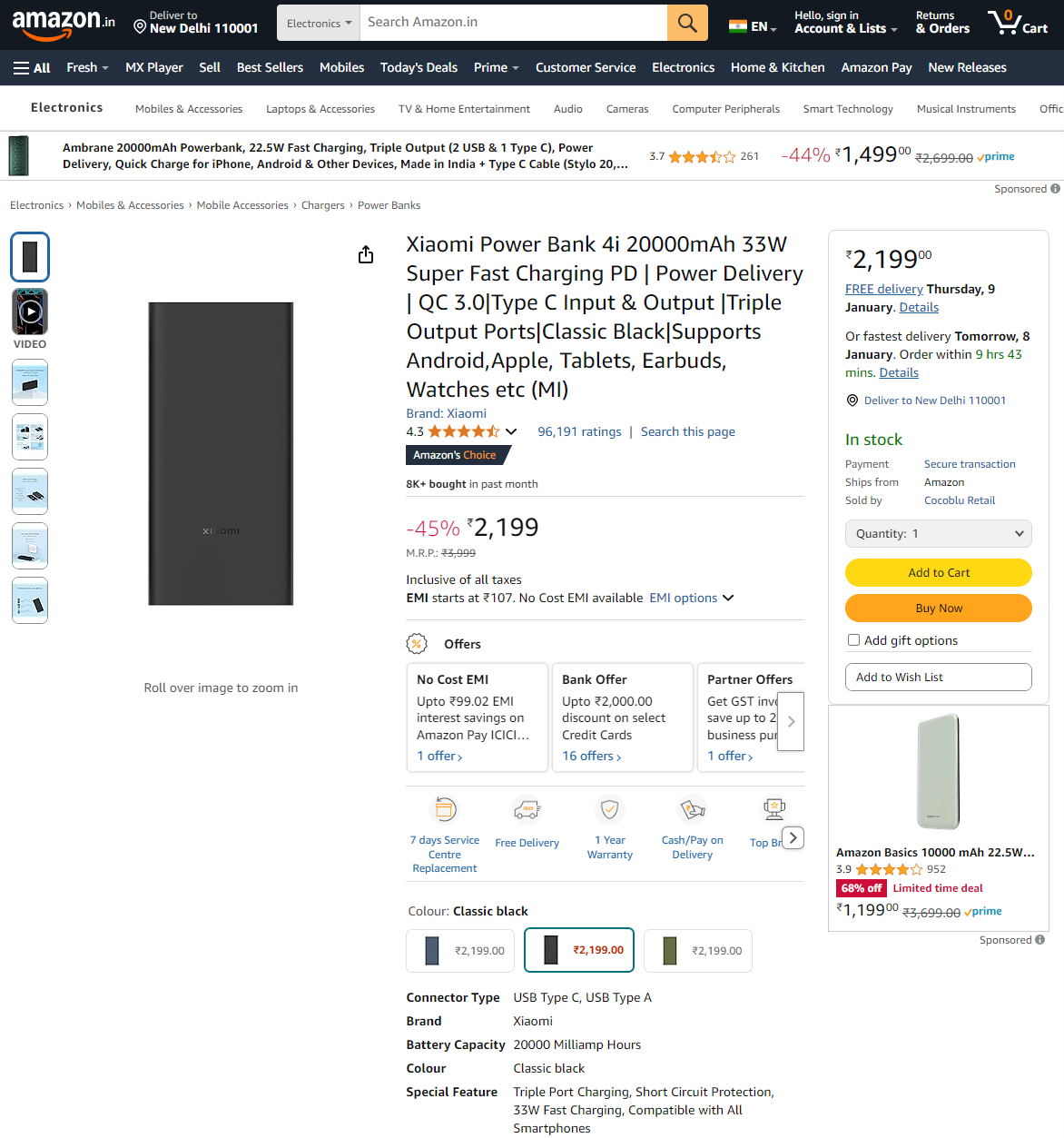This screenshot has width=1064, height=1138.
Task: Open the All hamburger menu
Action: click(32, 67)
